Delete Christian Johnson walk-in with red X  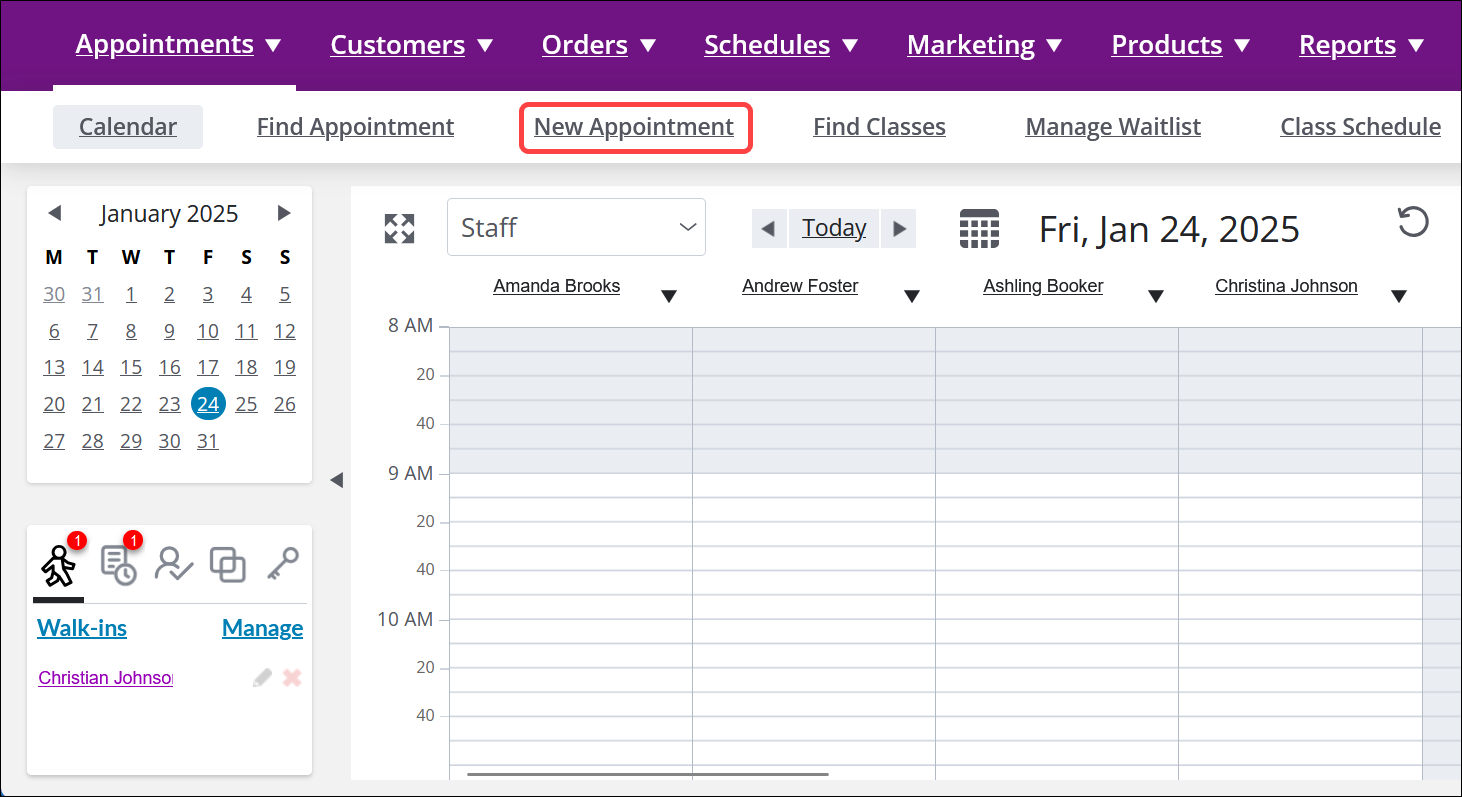(x=292, y=678)
